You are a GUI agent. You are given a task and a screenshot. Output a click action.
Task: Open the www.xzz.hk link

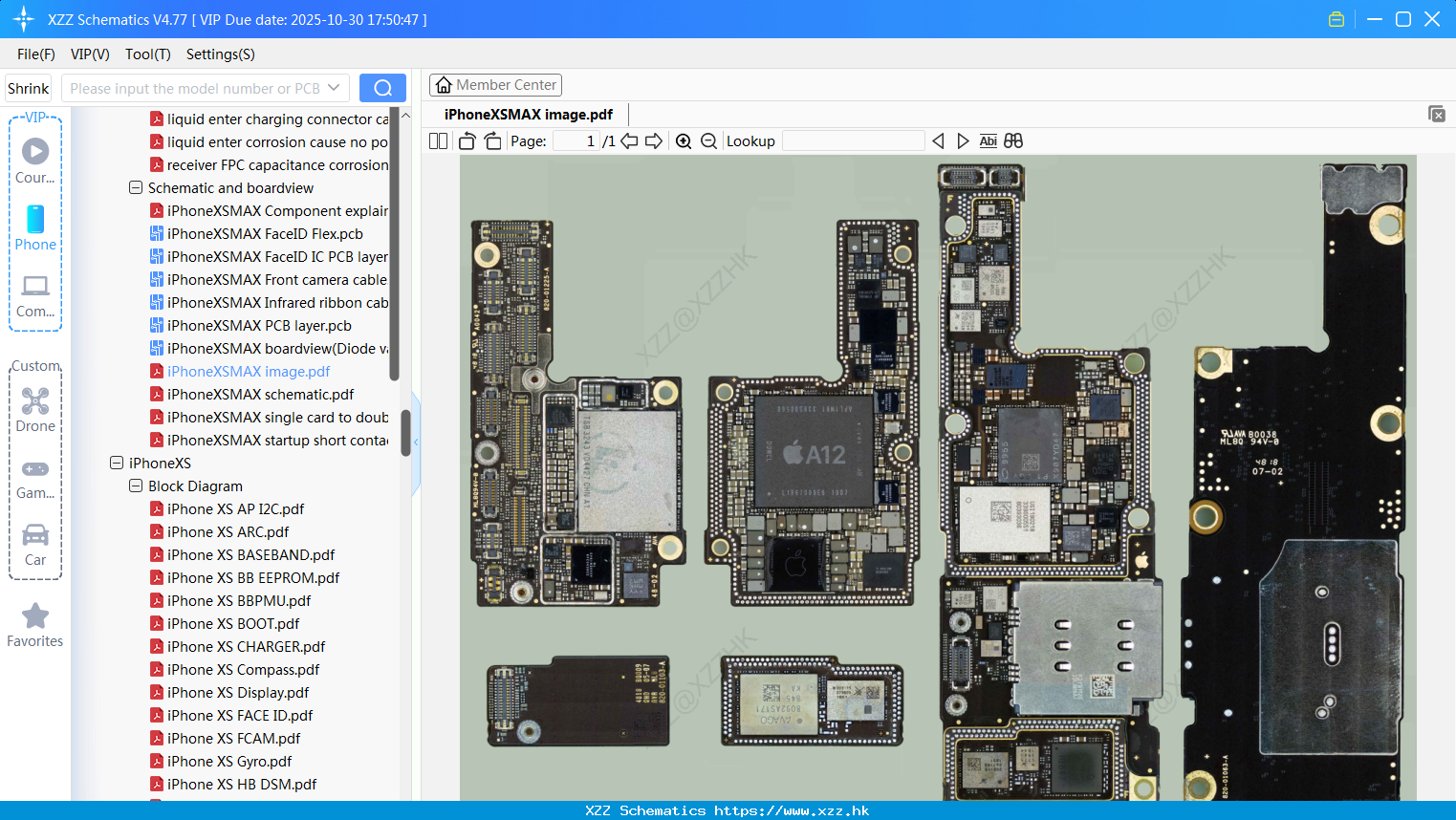click(792, 810)
